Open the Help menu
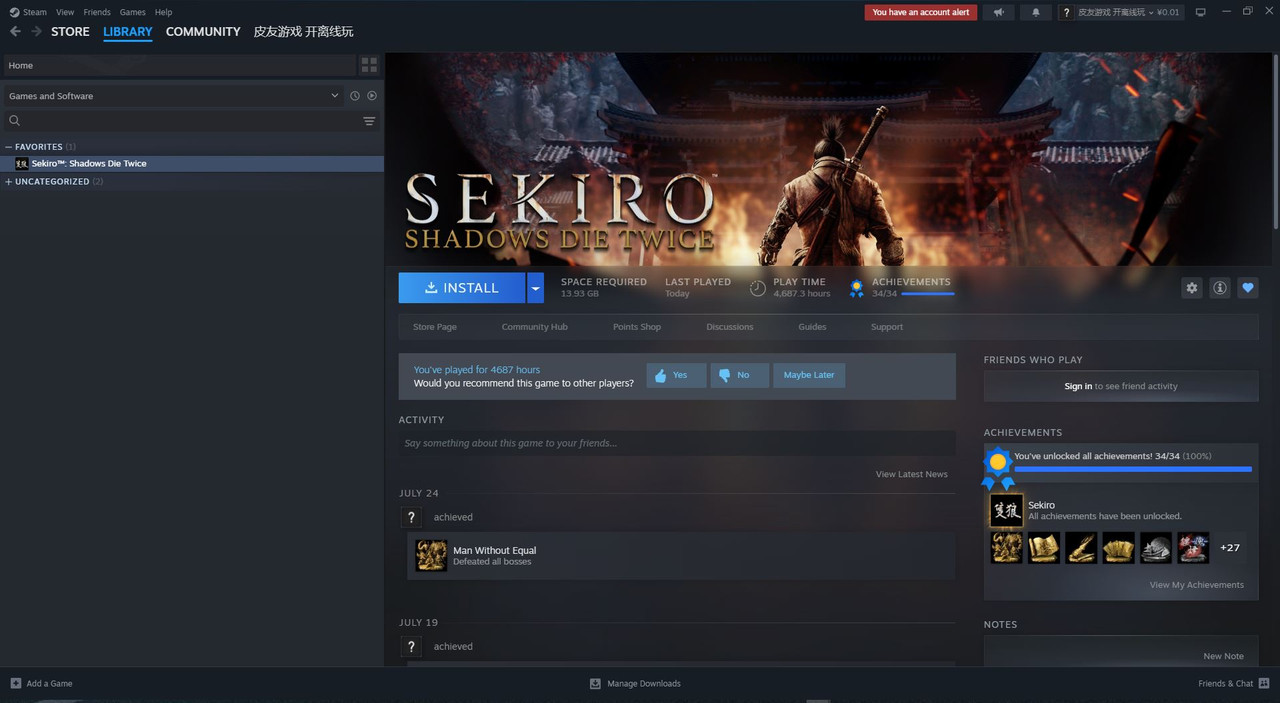The height and width of the screenshot is (703, 1280). click(x=163, y=12)
